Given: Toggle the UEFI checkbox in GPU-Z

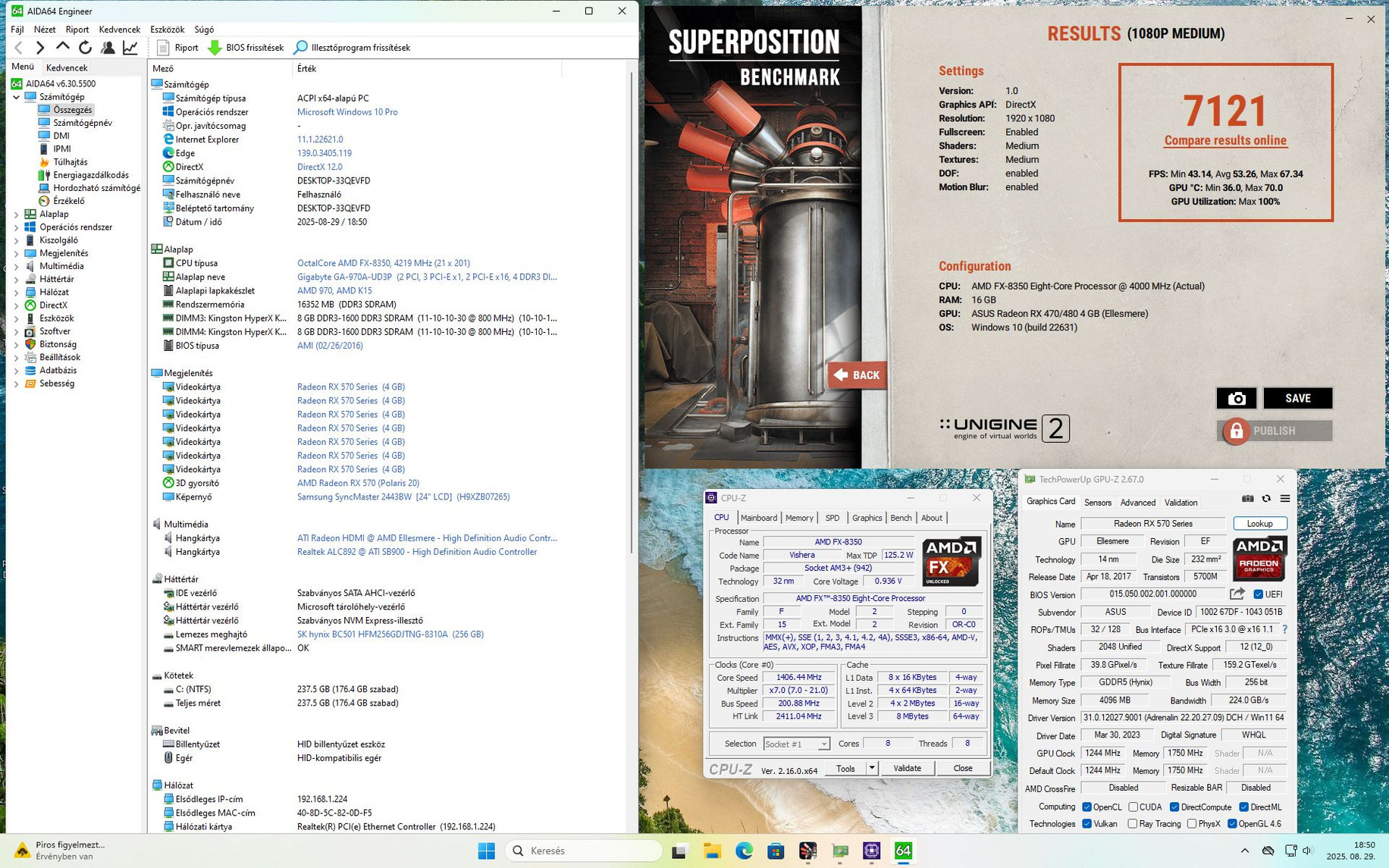Looking at the screenshot, I should pos(1258,594).
